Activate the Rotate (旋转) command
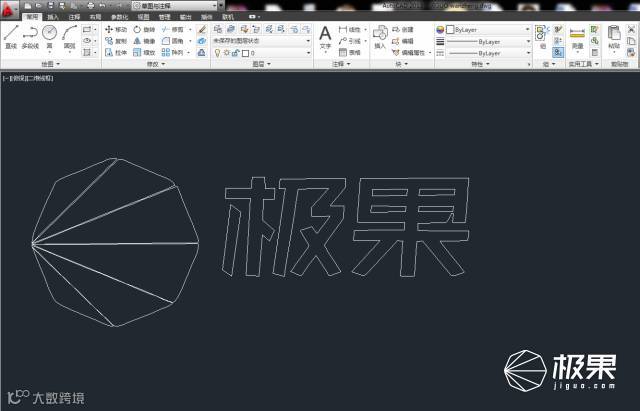The width and height of the screenshot is (640, 411). [x=144, y=29]
